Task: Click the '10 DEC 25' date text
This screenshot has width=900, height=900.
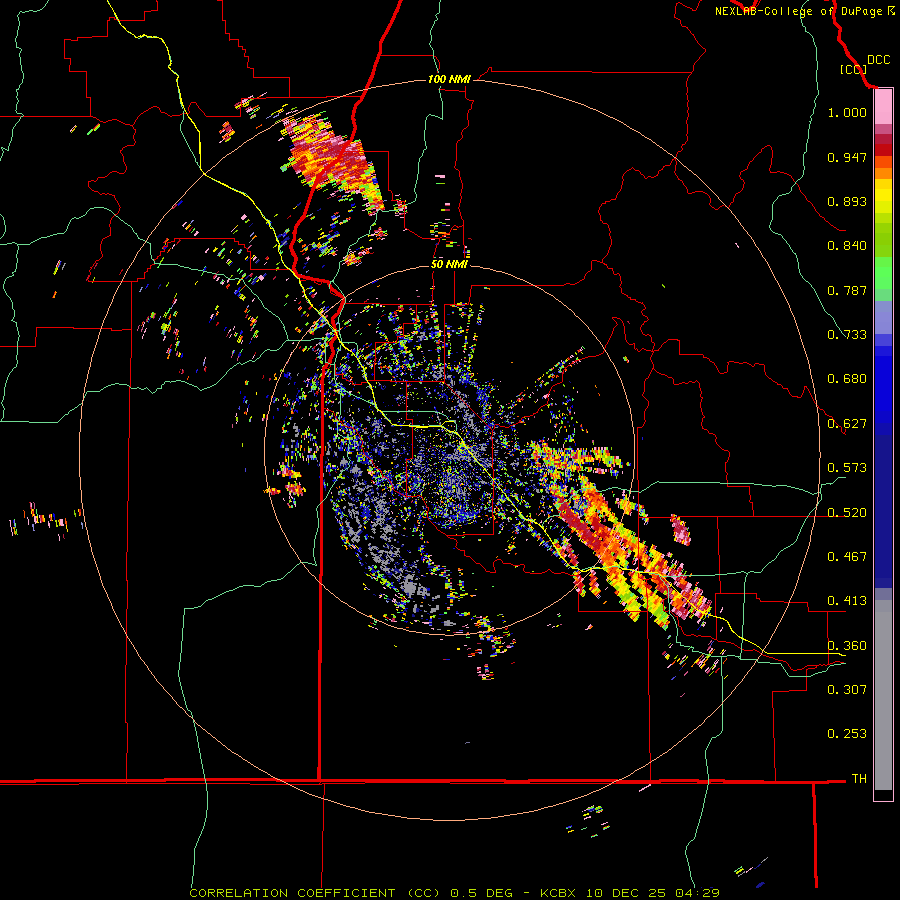Action: point(627,893)
